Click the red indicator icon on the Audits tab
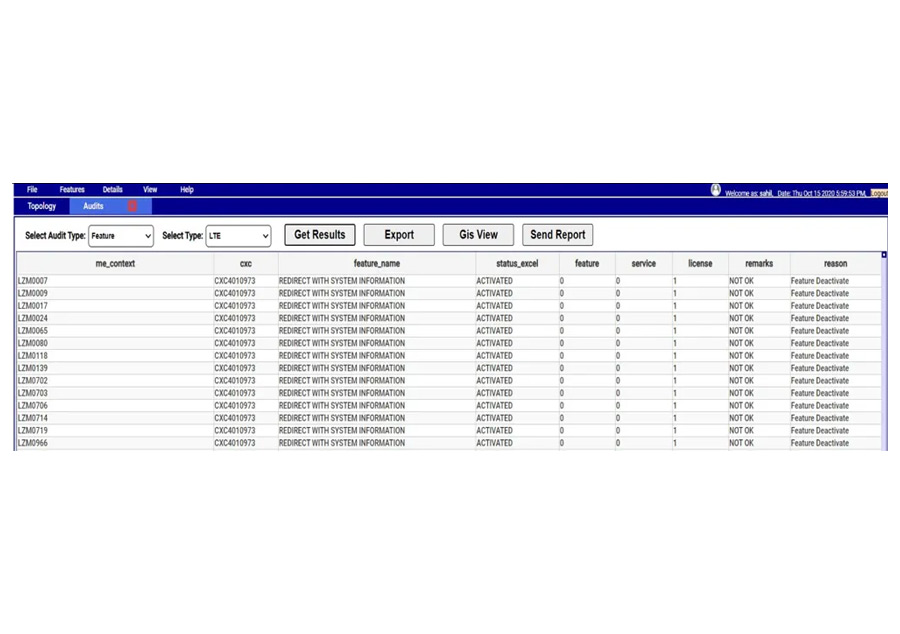The image size is (900, 634). [x=131, y=206]
